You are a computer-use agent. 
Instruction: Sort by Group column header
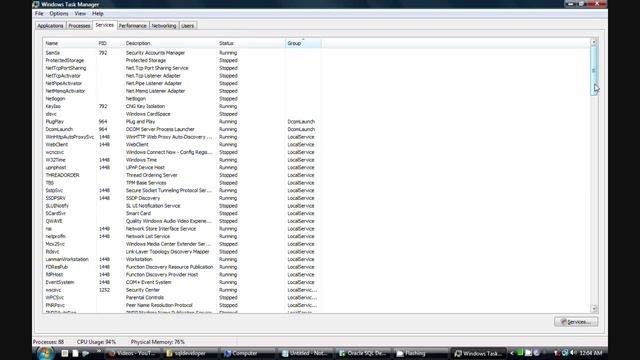pyautogui.click(x=303, y=43)
